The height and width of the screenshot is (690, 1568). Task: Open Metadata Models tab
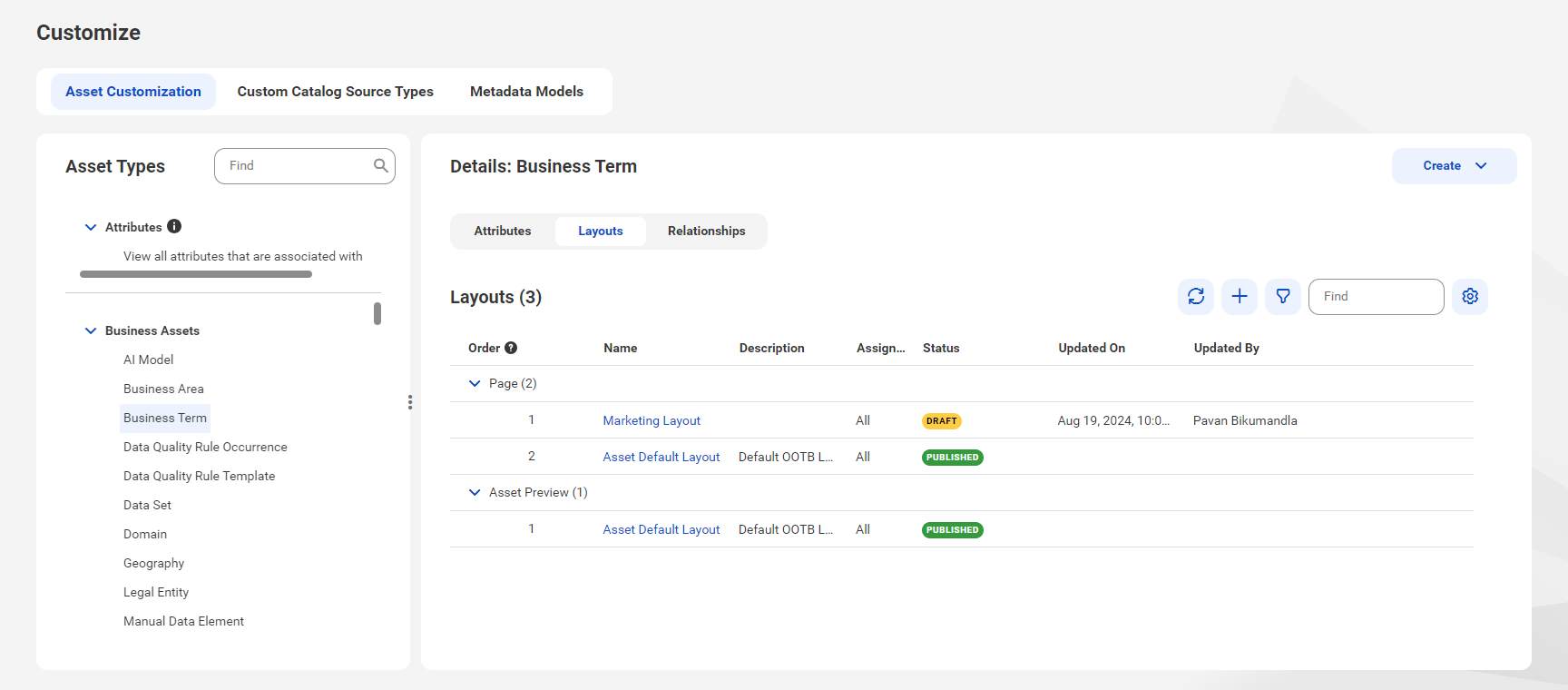(x=526, y=92)
